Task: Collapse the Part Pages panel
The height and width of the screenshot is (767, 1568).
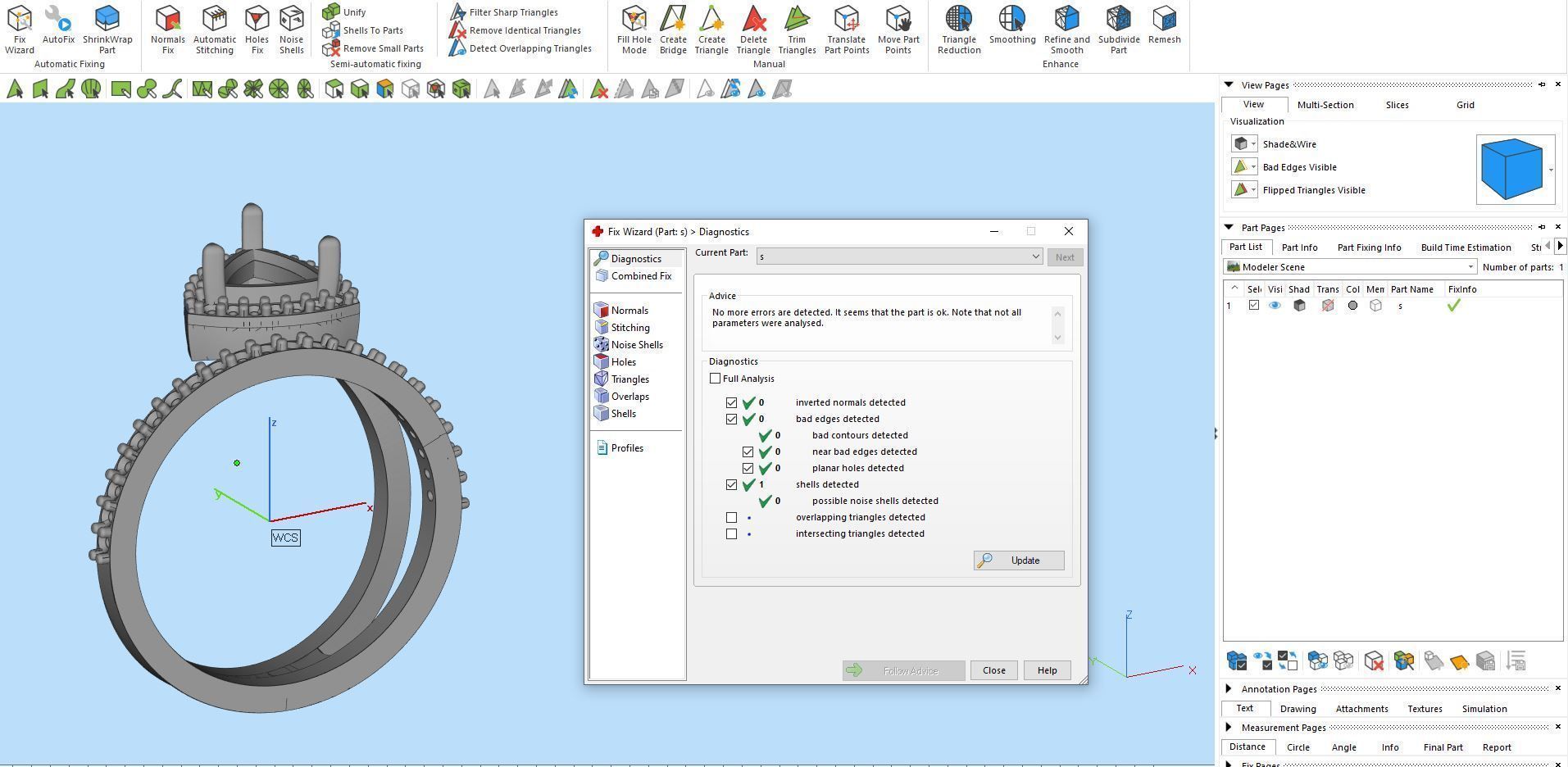Action: [1229, 227]
